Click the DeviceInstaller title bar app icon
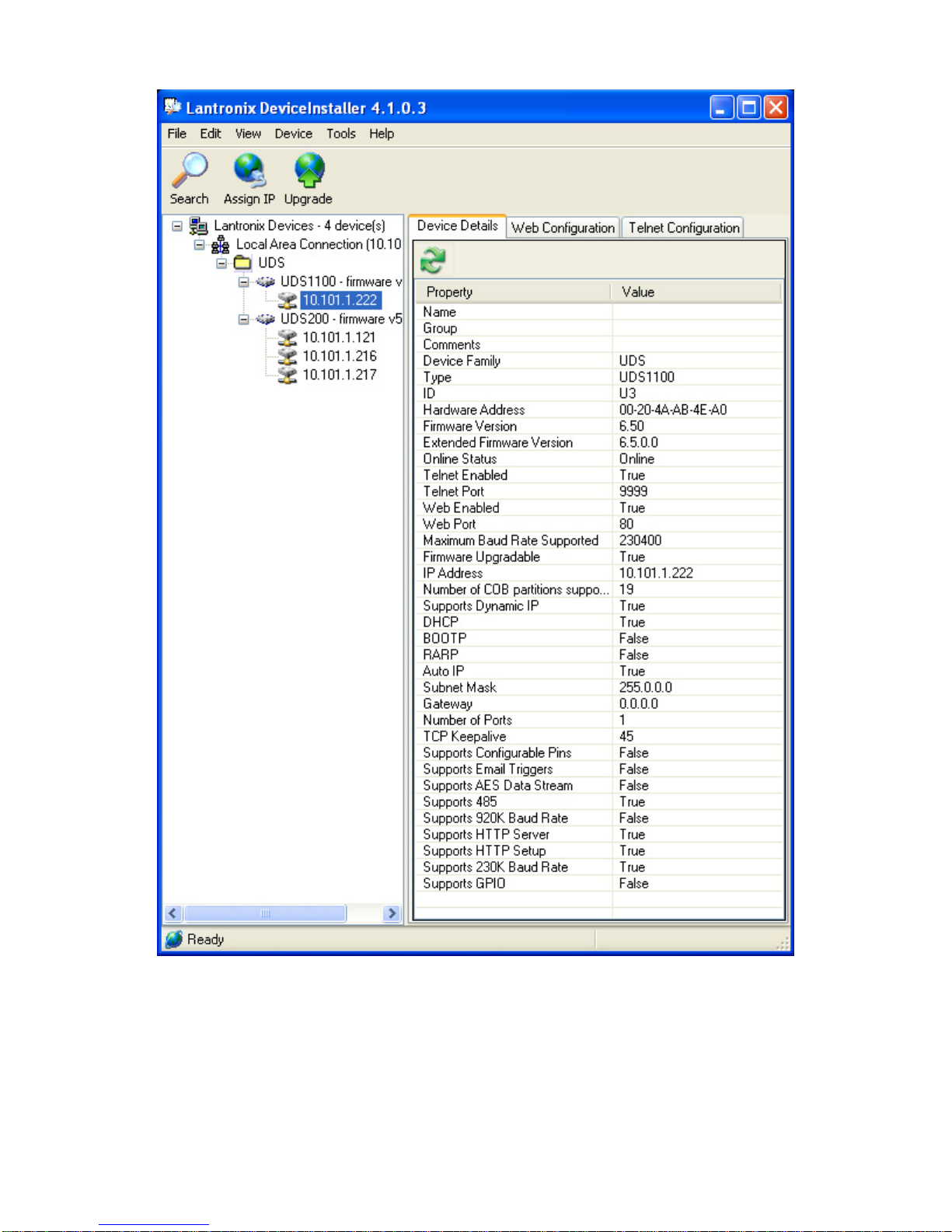Screen dimensions: 952x1232 tap(173, 106)
